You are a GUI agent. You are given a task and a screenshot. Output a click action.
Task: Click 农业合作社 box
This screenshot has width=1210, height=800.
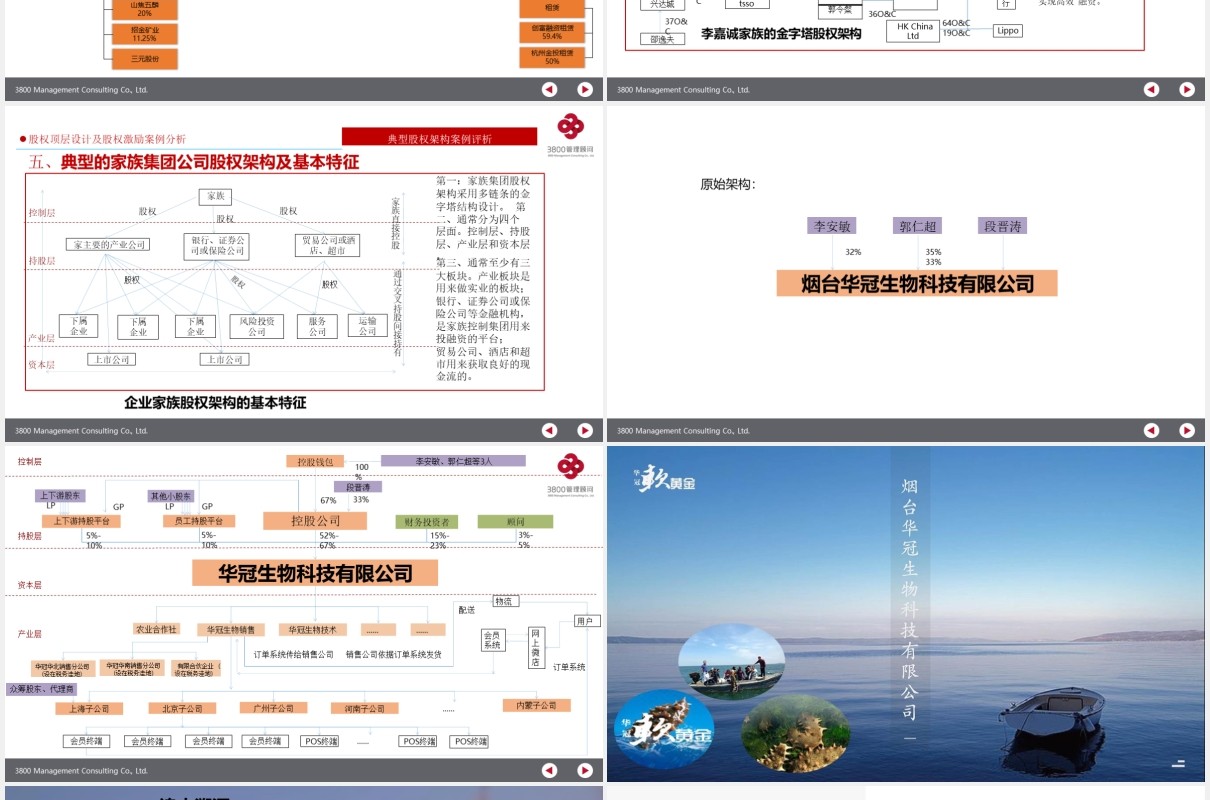(x=156, y=630)
